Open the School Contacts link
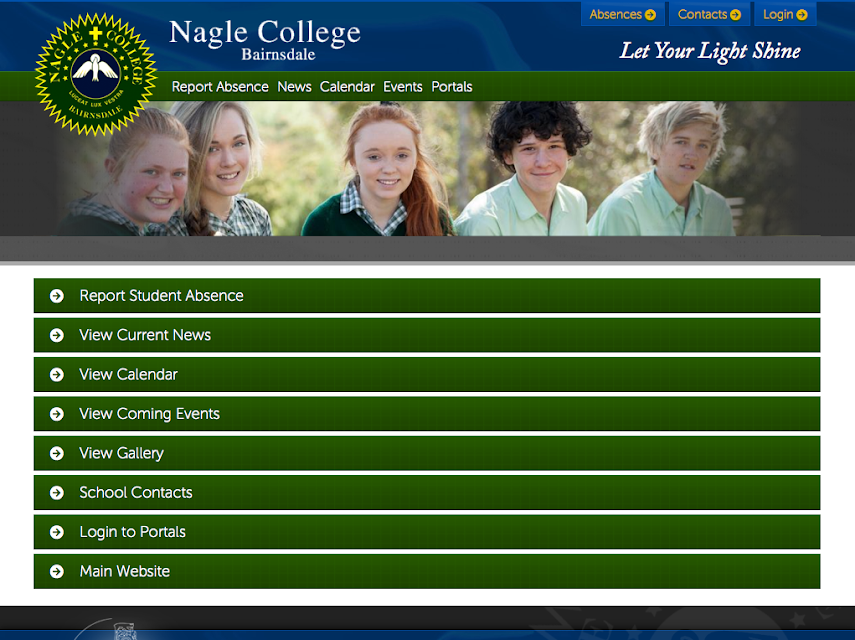 coord(427,493)
